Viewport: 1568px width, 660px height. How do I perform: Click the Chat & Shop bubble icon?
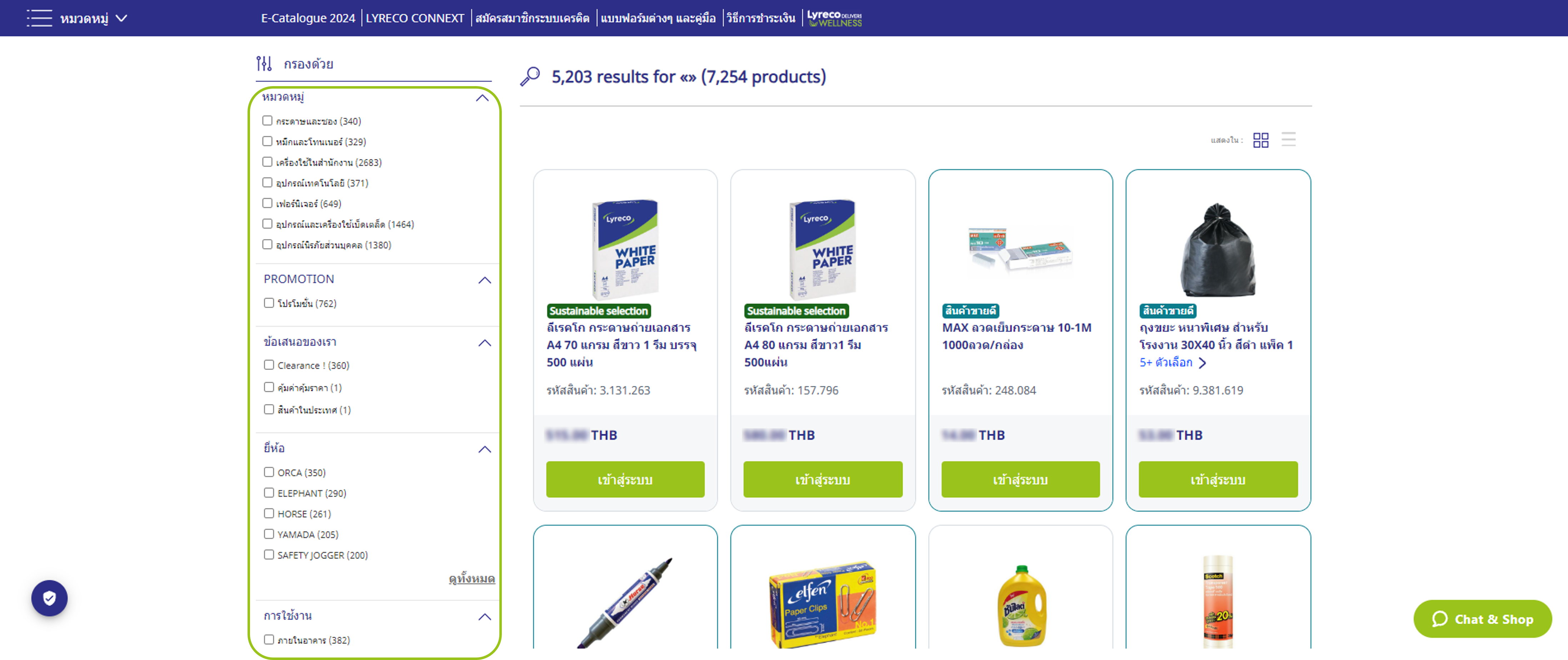[1439, 619]
